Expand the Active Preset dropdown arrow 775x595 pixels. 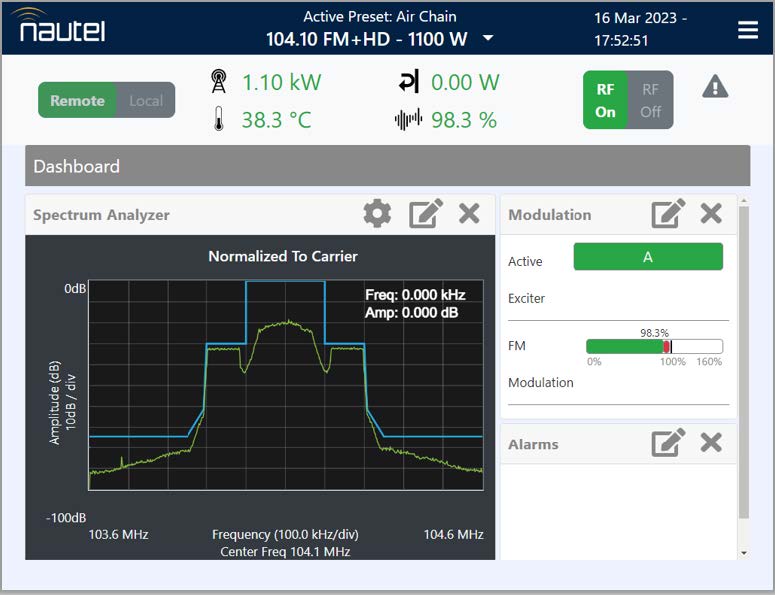(x=488, y=39)
